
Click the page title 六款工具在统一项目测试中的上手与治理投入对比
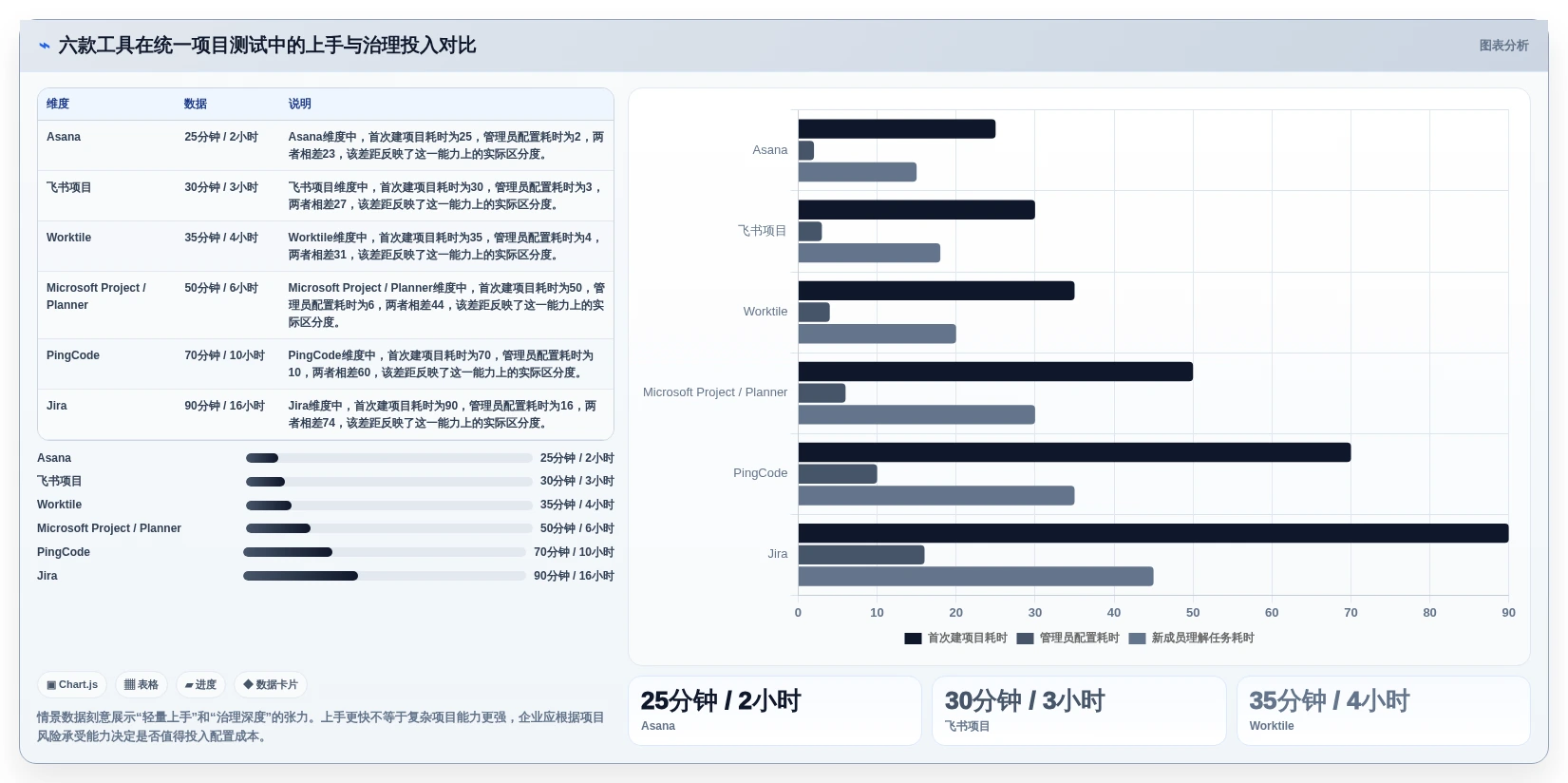(x=267, y=46)
